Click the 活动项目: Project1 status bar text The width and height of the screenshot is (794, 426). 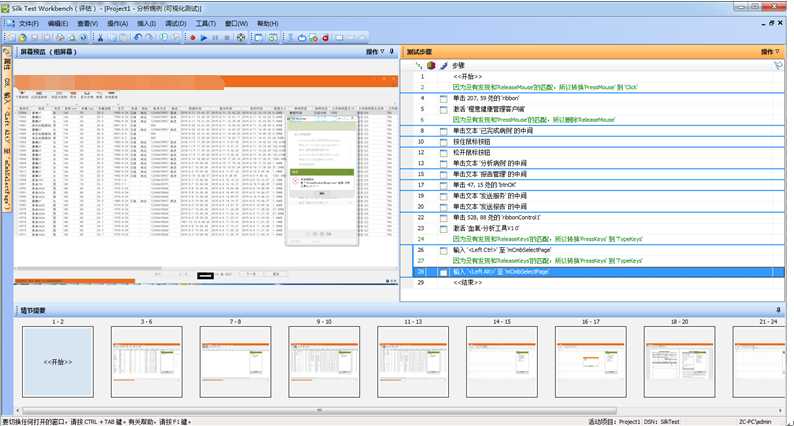[614, 421]
